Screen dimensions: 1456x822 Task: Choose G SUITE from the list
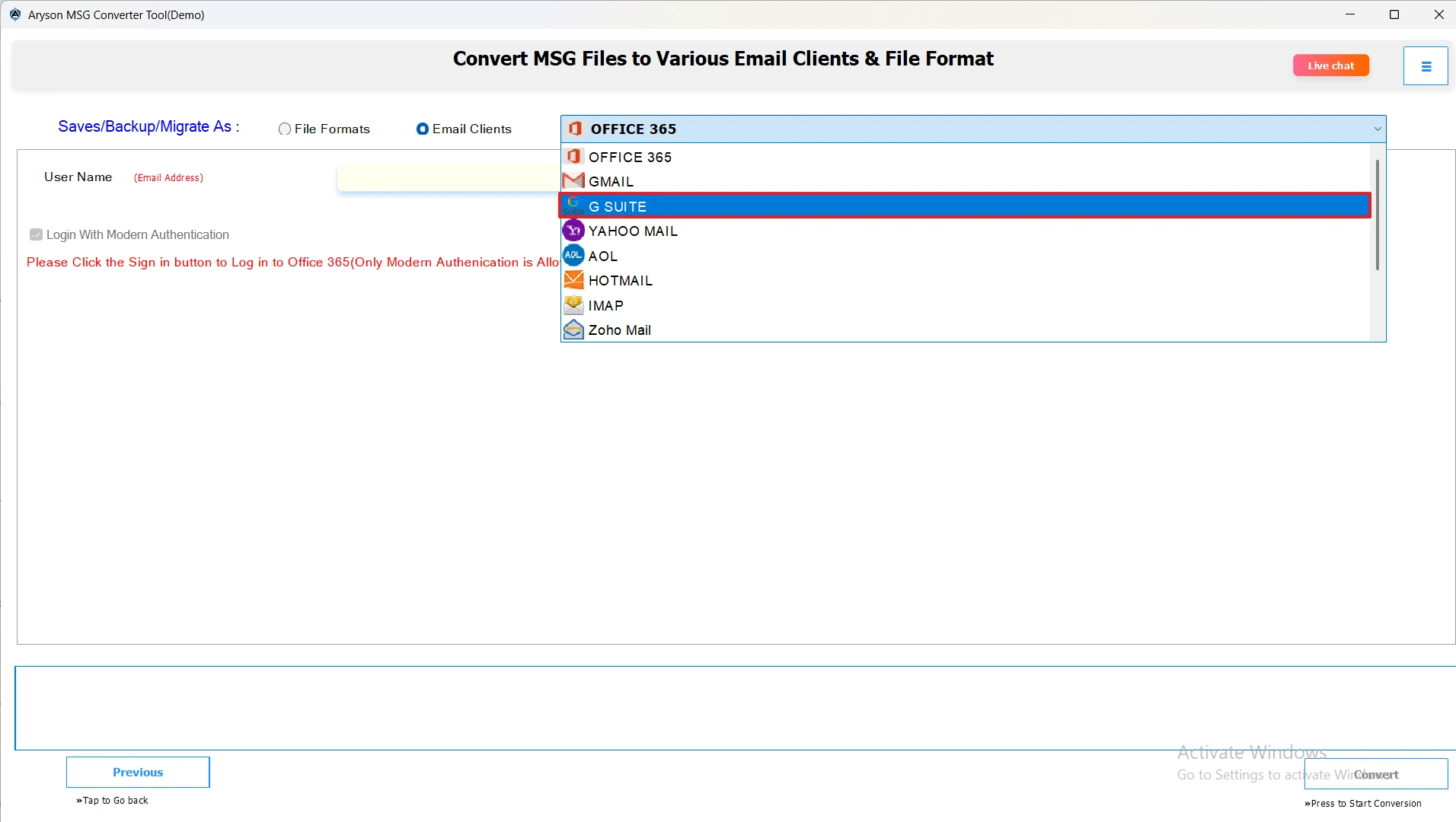click(x=965, y=205)
